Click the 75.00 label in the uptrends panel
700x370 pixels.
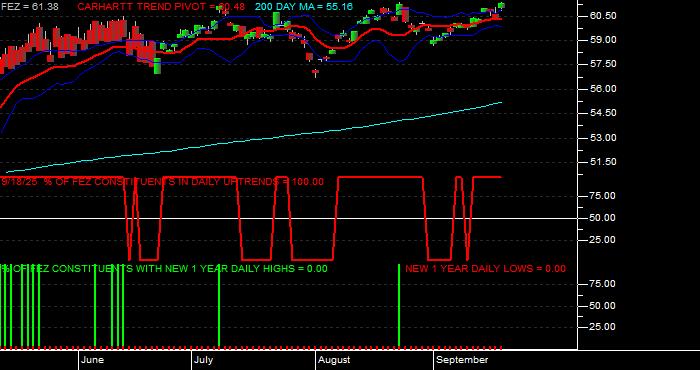603,196
